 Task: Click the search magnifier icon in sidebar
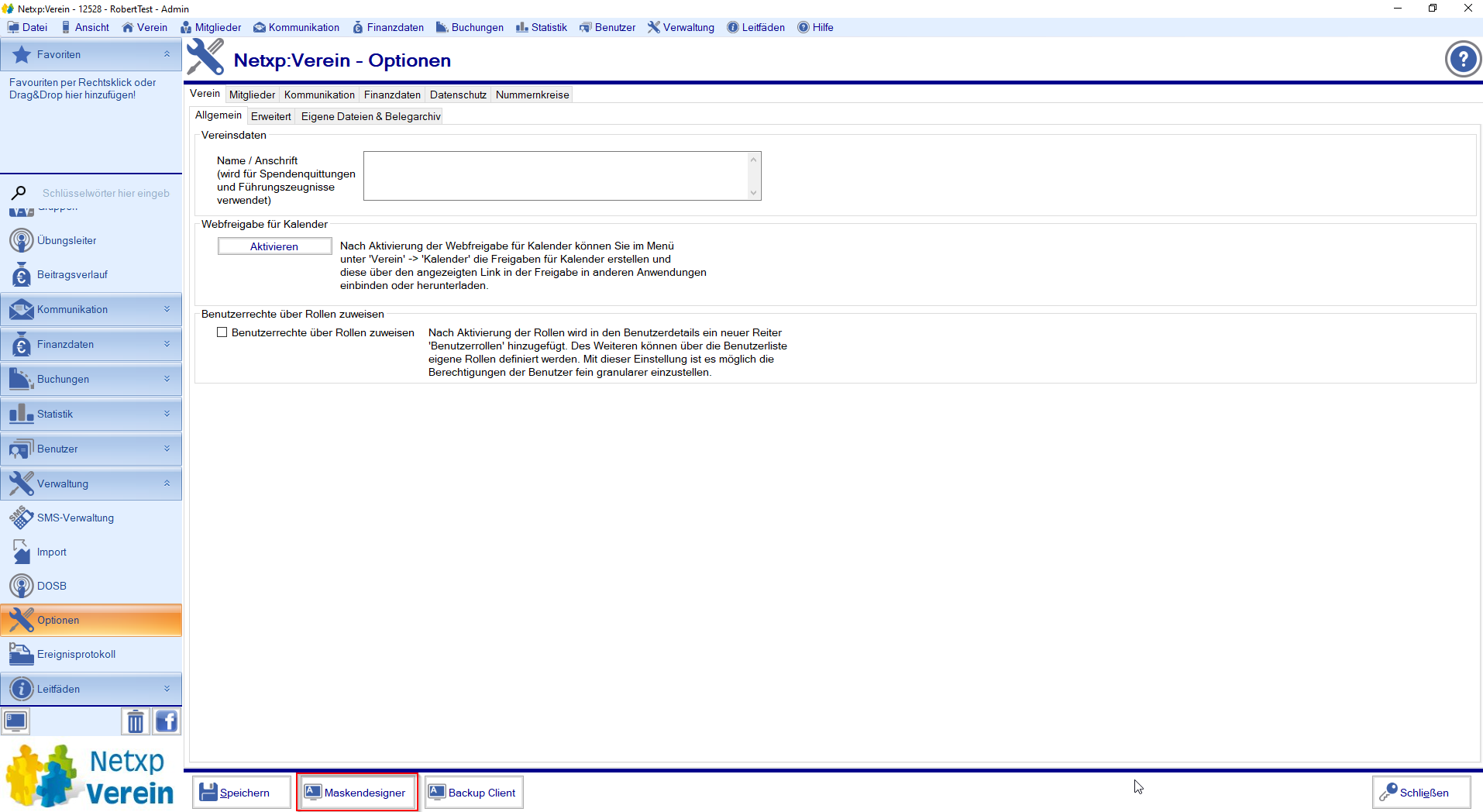(x=19, y=192)
